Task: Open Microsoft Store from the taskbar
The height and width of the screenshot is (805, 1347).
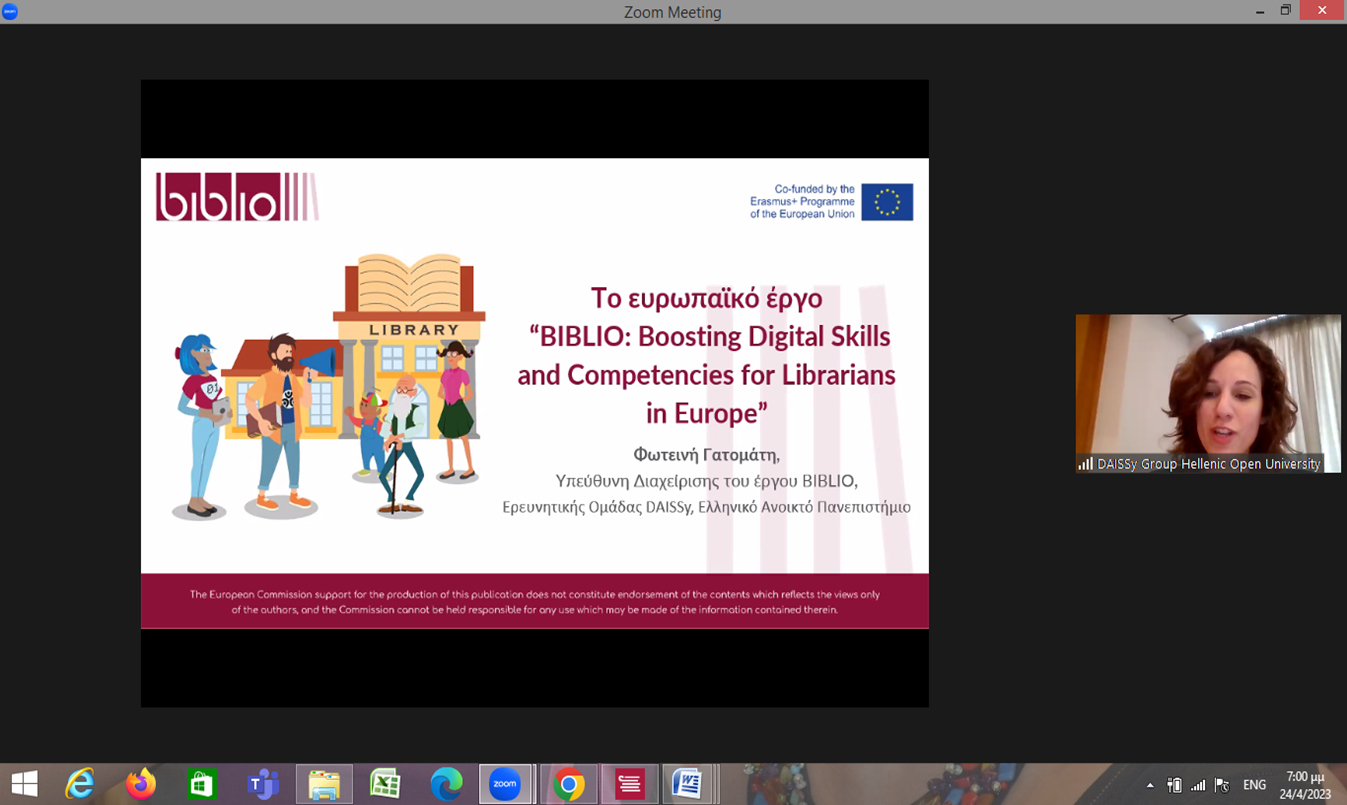Action: click(202, 784)
